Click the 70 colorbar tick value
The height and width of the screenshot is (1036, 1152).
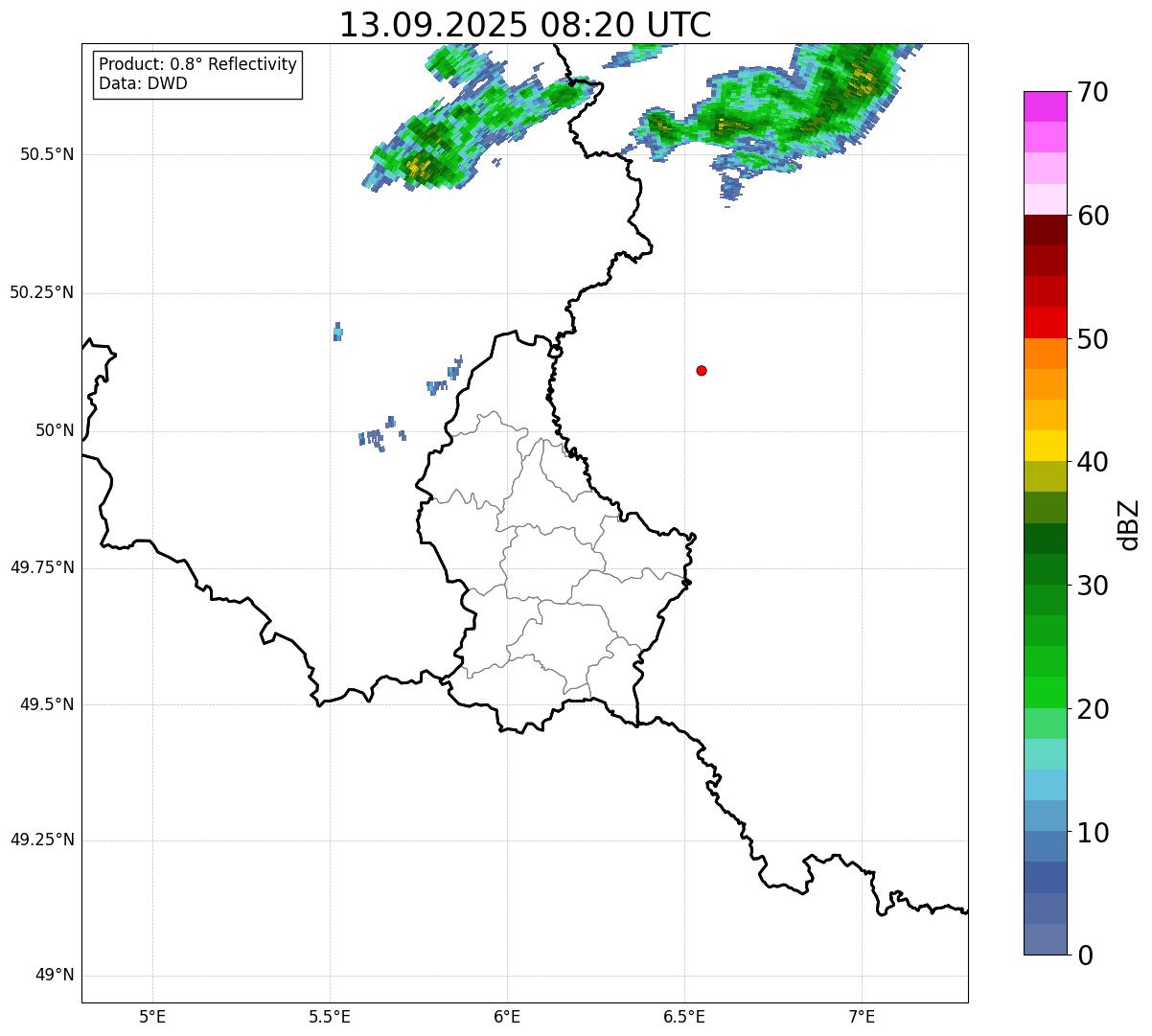point(1093,93)
